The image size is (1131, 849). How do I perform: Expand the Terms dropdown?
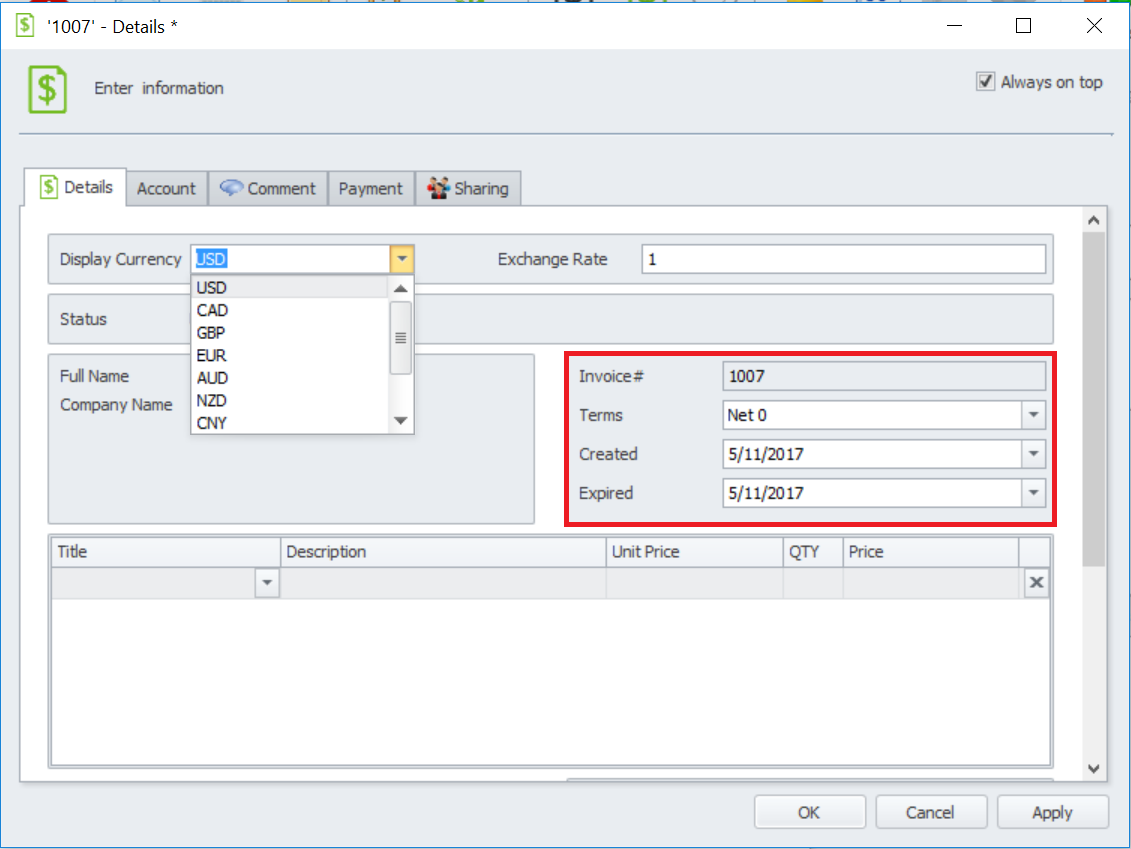[x=1033, y=415]
